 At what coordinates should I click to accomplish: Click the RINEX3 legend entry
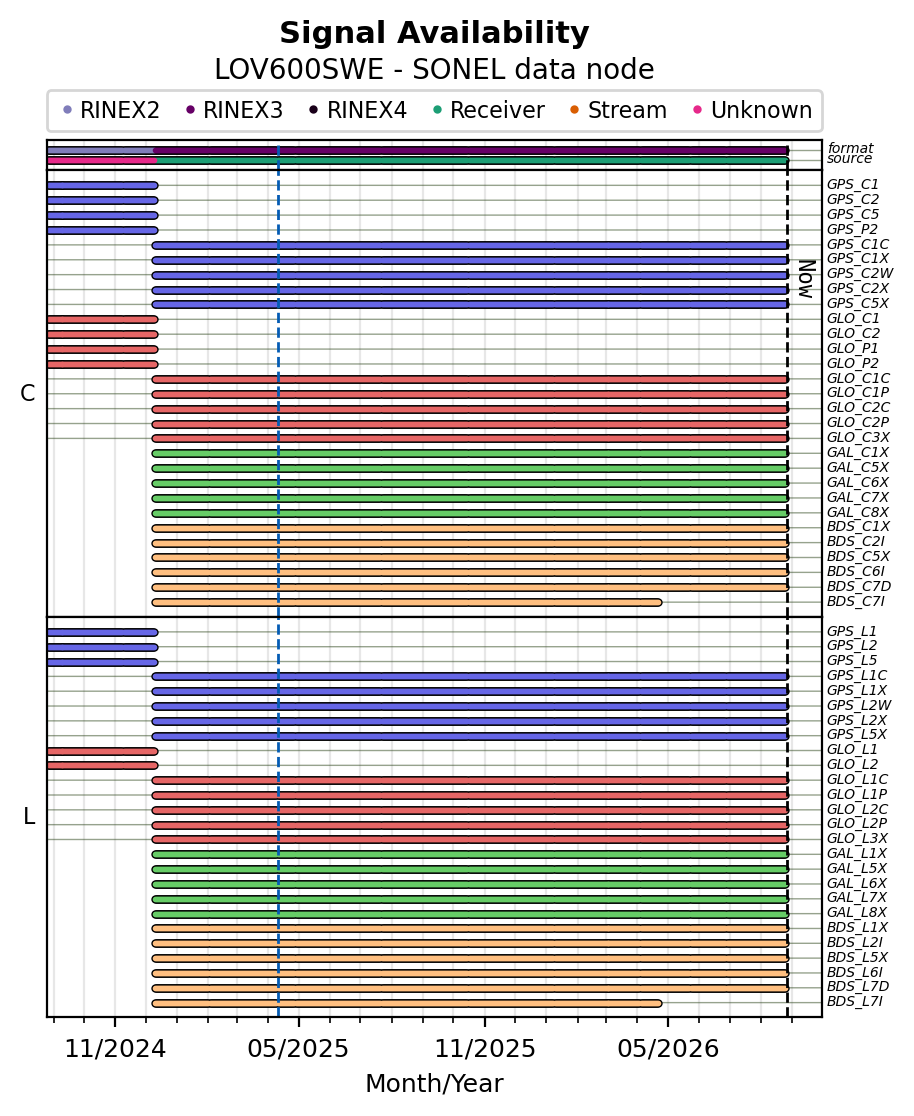pyautogui.click(x=234, y=110)
